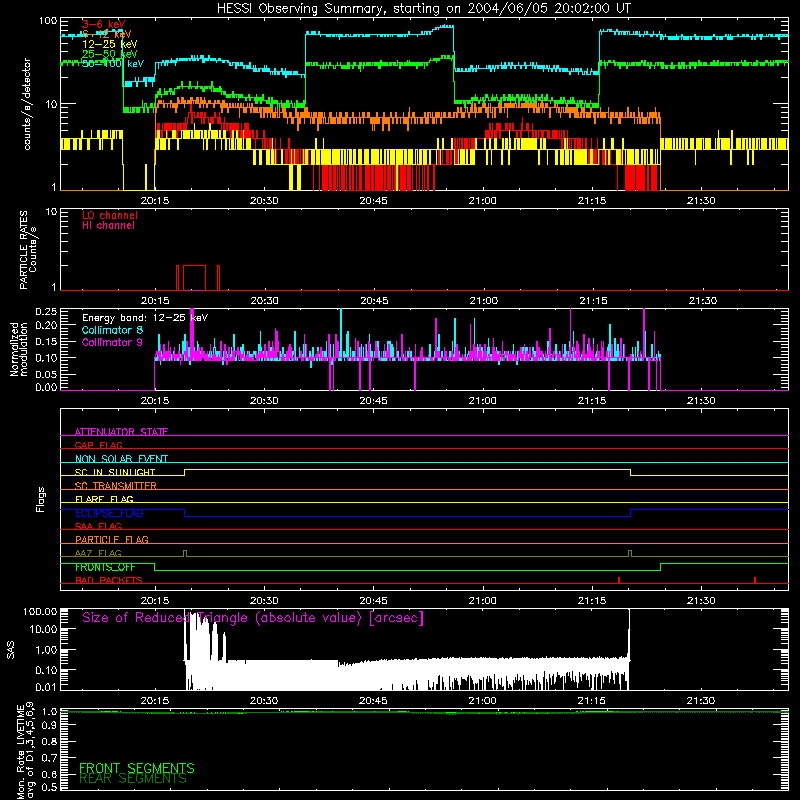Click the 21:00 tick label under Flags panel

(x=483, y=600)
